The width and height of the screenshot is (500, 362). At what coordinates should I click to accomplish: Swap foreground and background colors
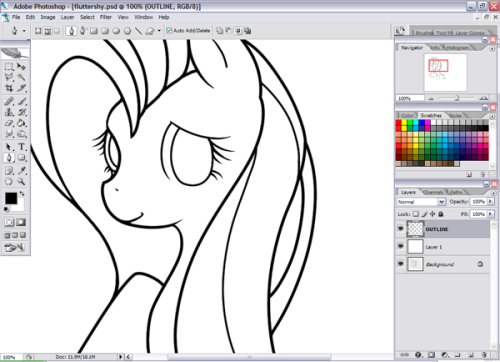tap(22, 193)
